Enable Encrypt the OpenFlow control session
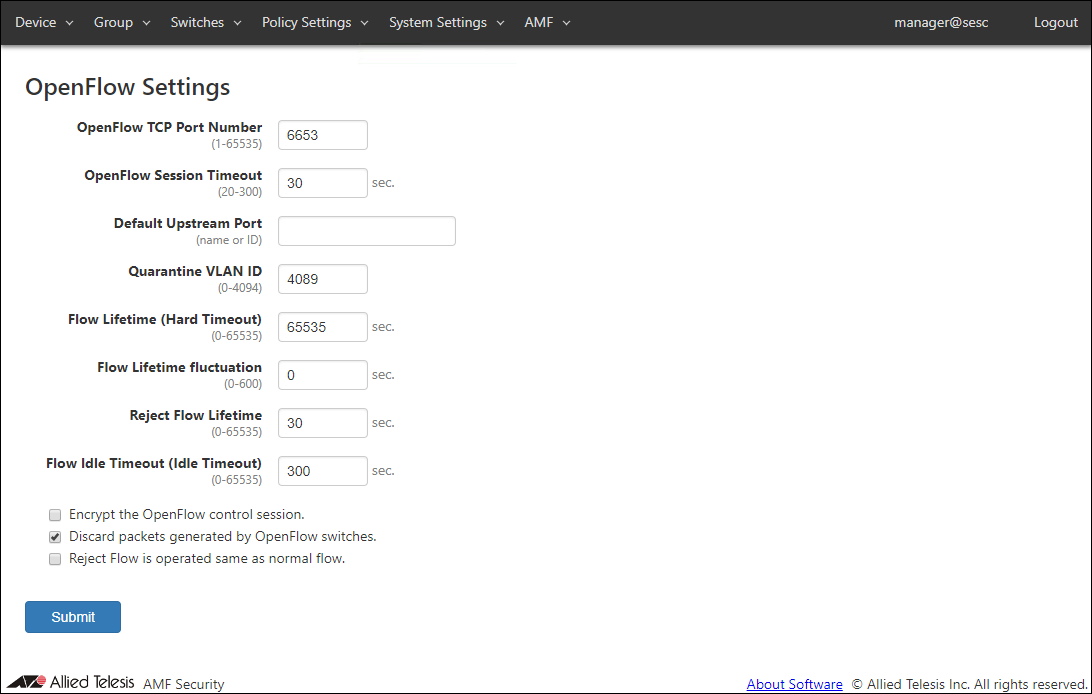 (55, 515)
